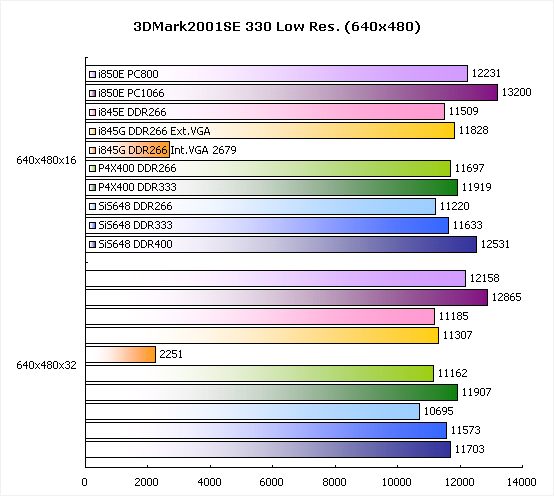Click the short orange 2251 bar
554x496 pixels.
(x=120, y=354)
